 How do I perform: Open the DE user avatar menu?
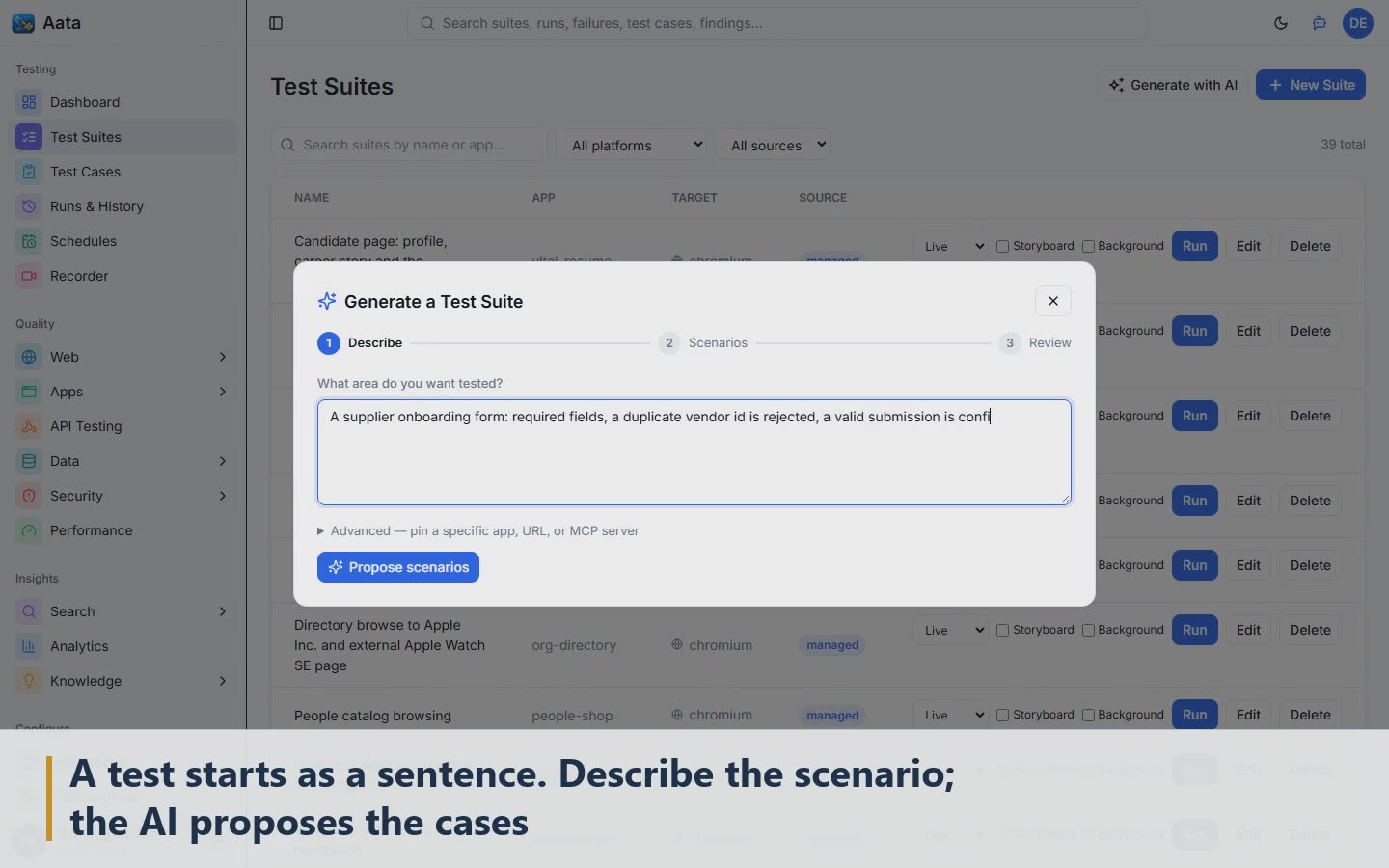(x=1358, y=23)
